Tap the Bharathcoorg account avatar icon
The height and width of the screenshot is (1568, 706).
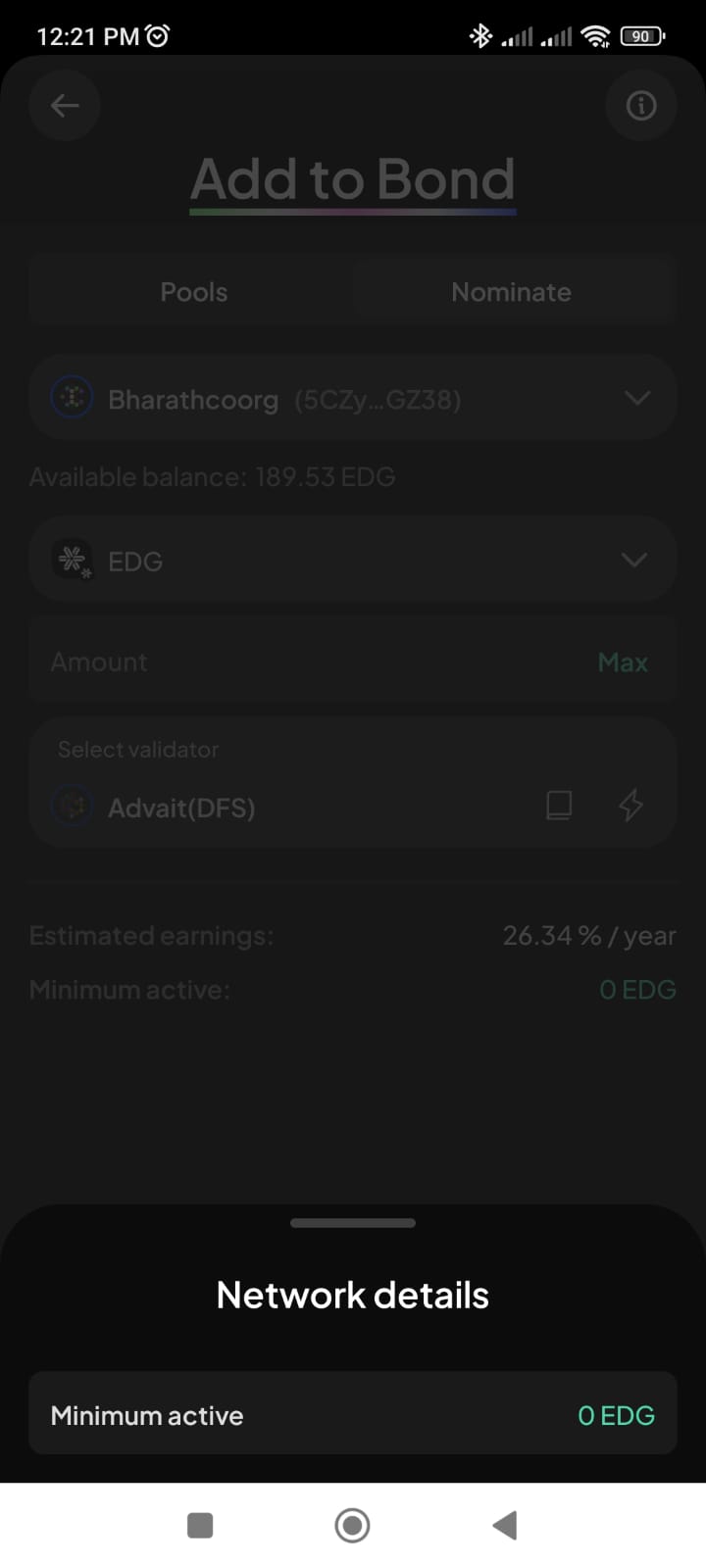click(x=72, y=398)
